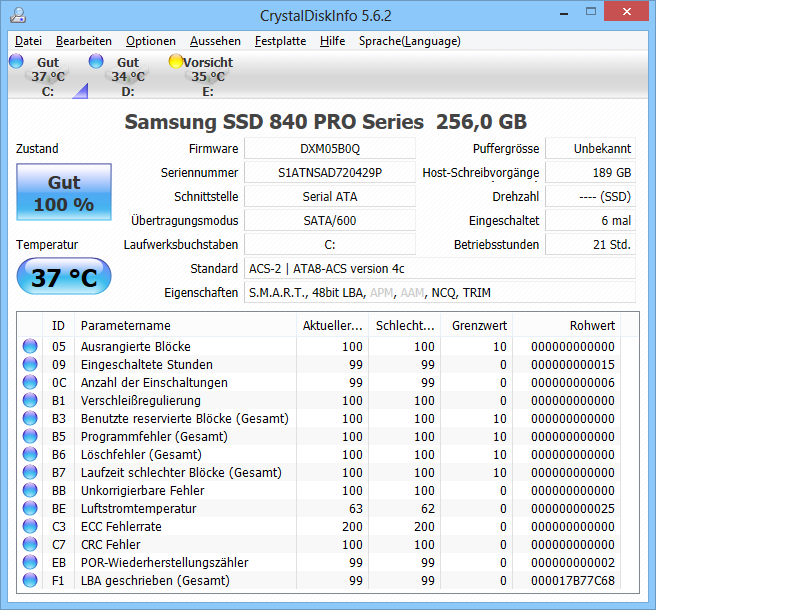Click the status orb for Unkorrigierbare Fehler

point(30,490)
